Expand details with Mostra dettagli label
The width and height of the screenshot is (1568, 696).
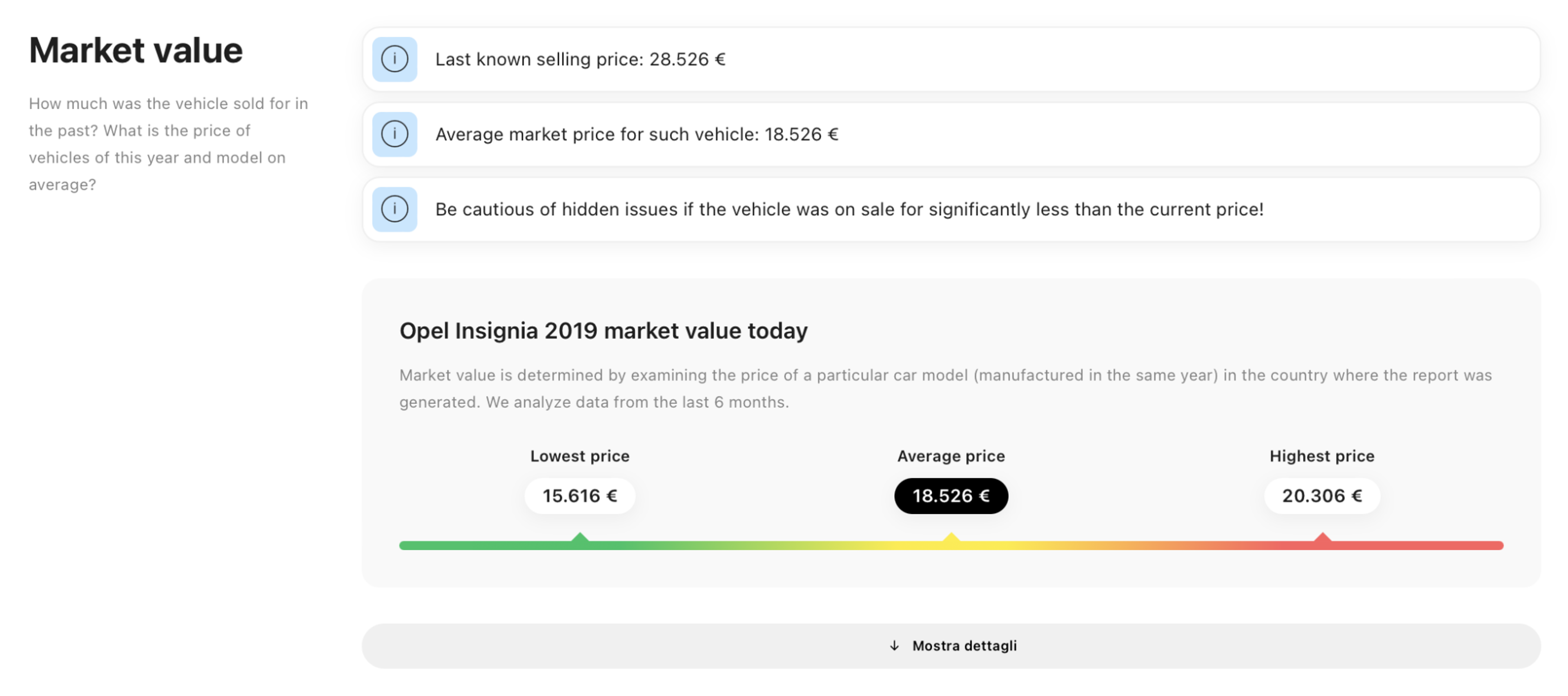click(964, 645)
